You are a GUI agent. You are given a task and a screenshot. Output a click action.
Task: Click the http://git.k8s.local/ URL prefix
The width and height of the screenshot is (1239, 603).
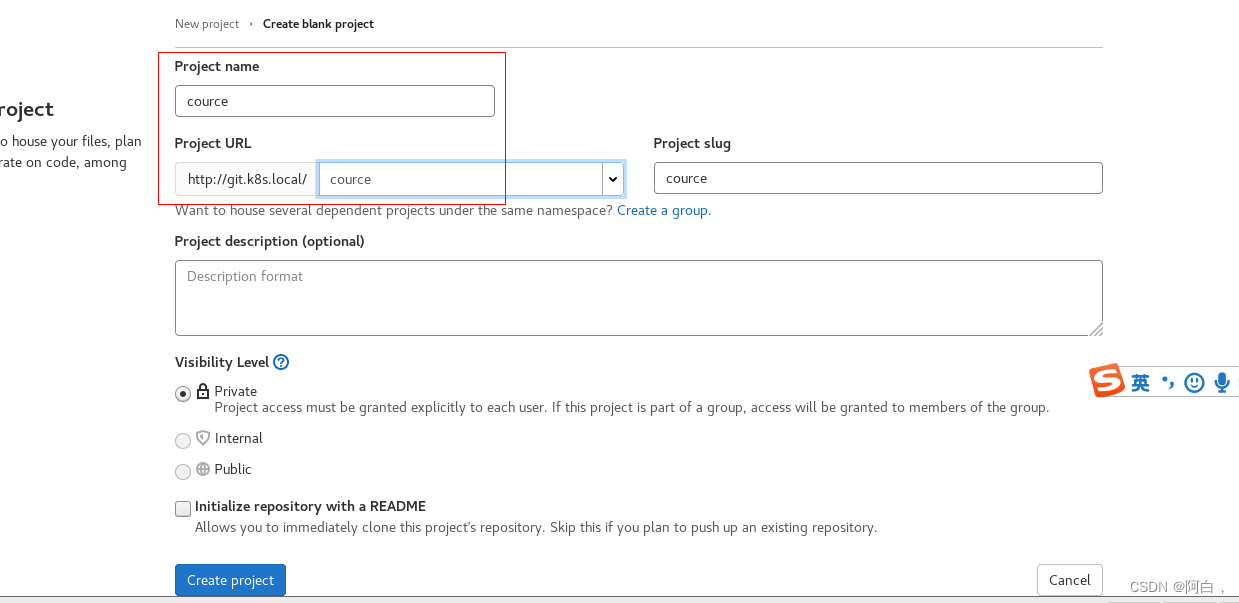pos(247,180)
